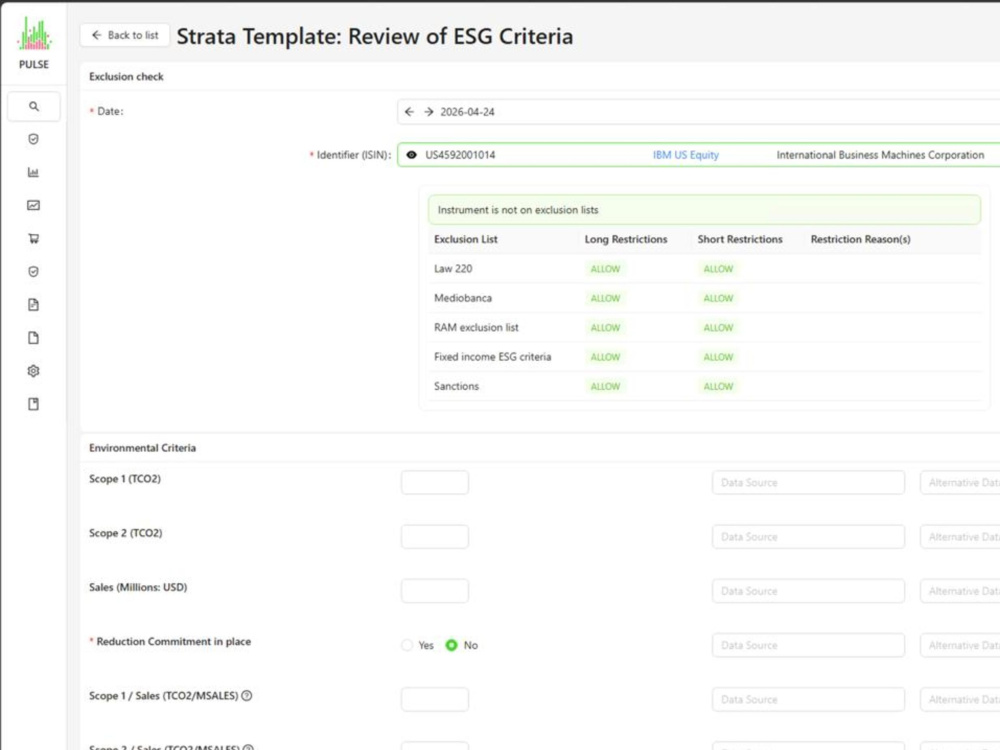Click the Scope 2 (TCO2) value box
Screen dimensions: 1000x750
point(435,537)
